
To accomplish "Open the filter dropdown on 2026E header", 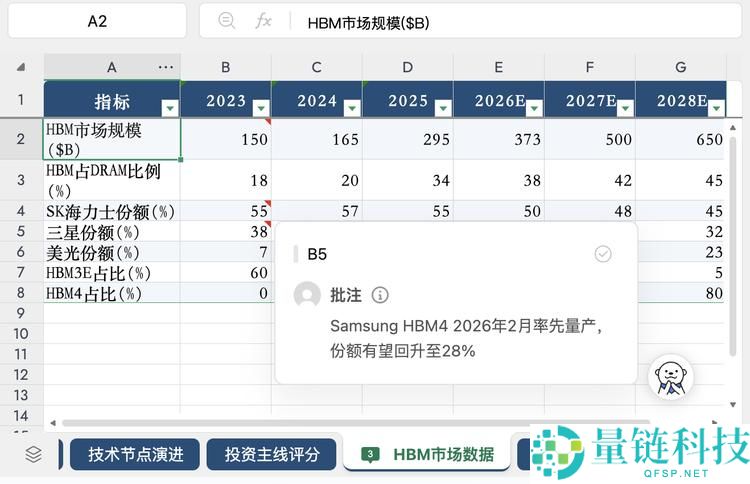I will [x=534, y=108].
